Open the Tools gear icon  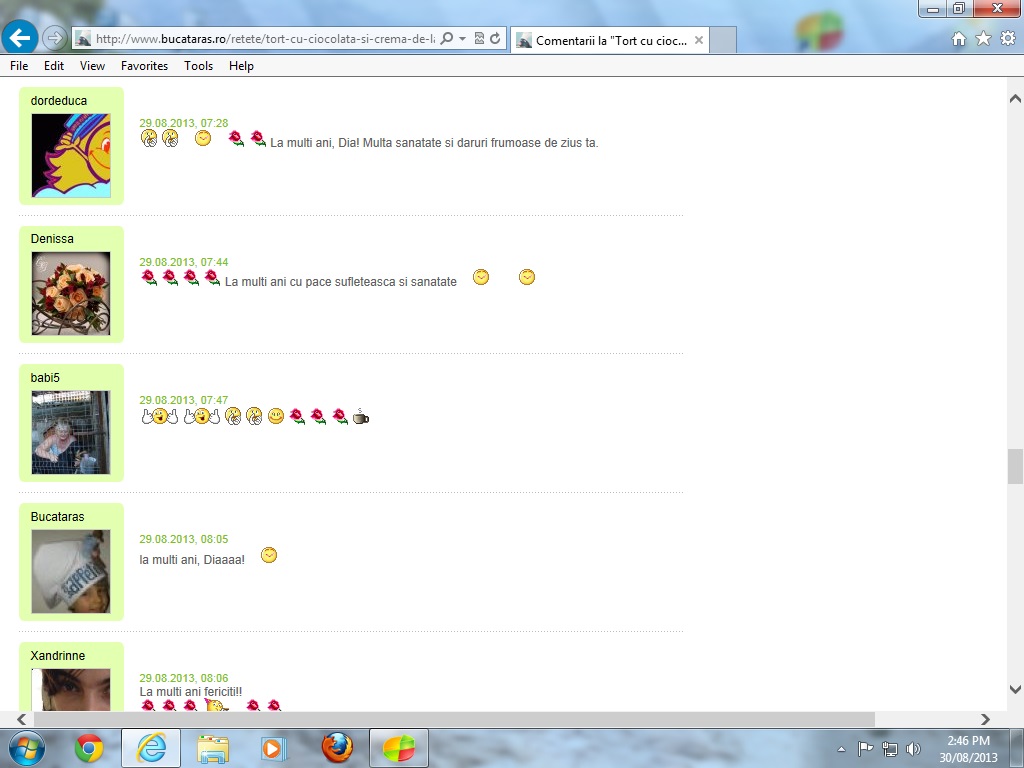click(1007, 39)
